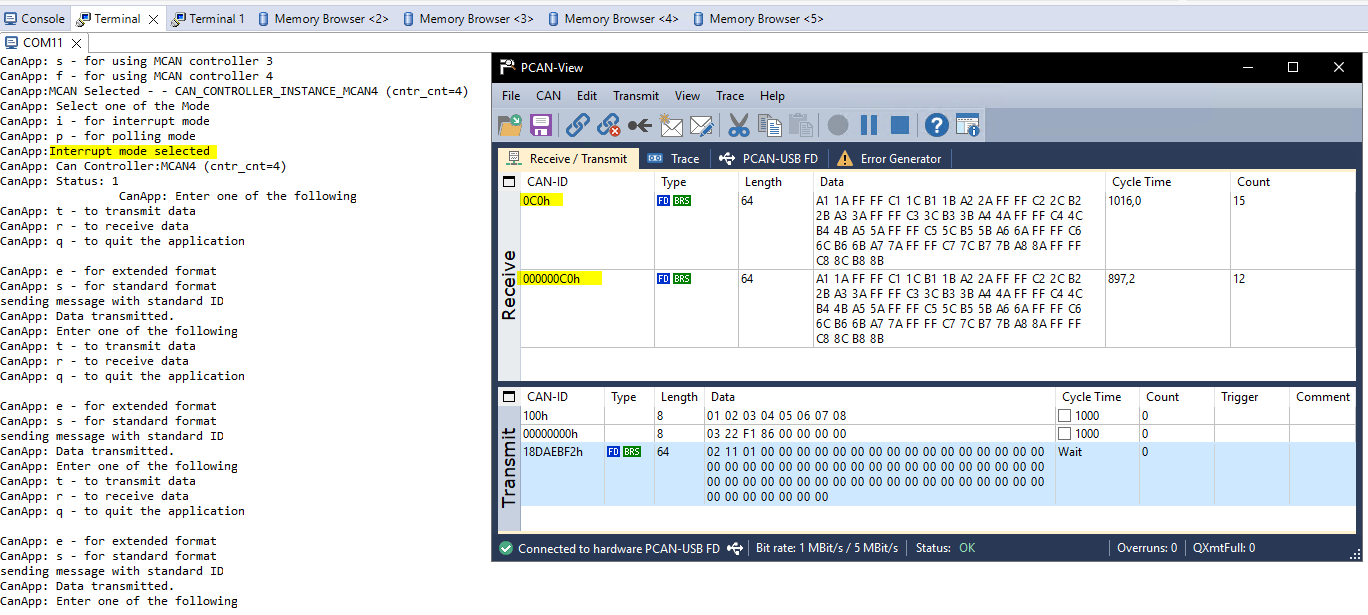Cut selection with the scissors icon
The width and height of the screenshot is (1368, 615).
739,125
